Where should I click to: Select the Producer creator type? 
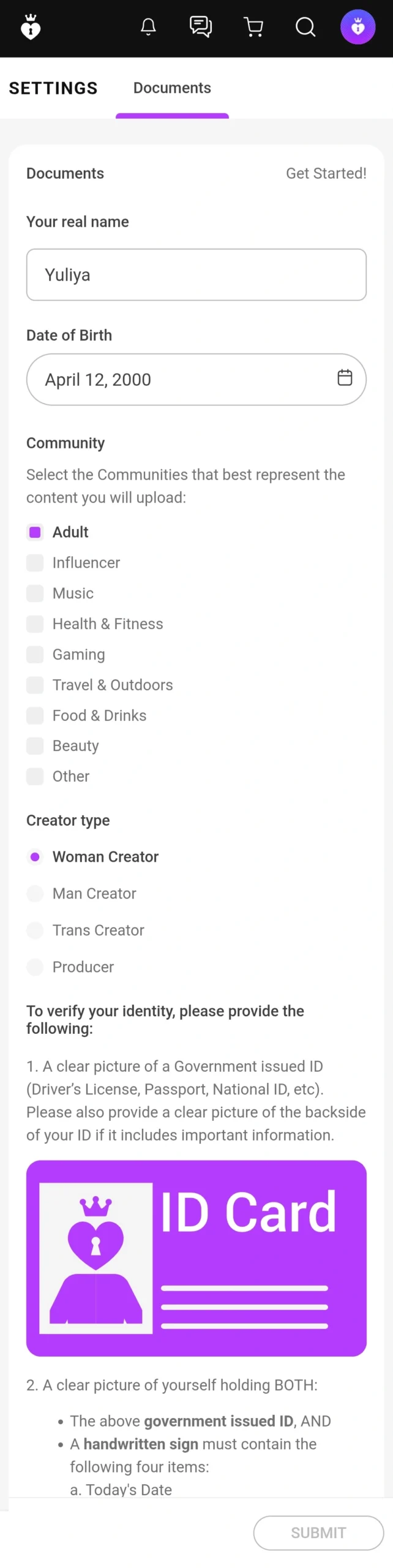pos(35,967)
